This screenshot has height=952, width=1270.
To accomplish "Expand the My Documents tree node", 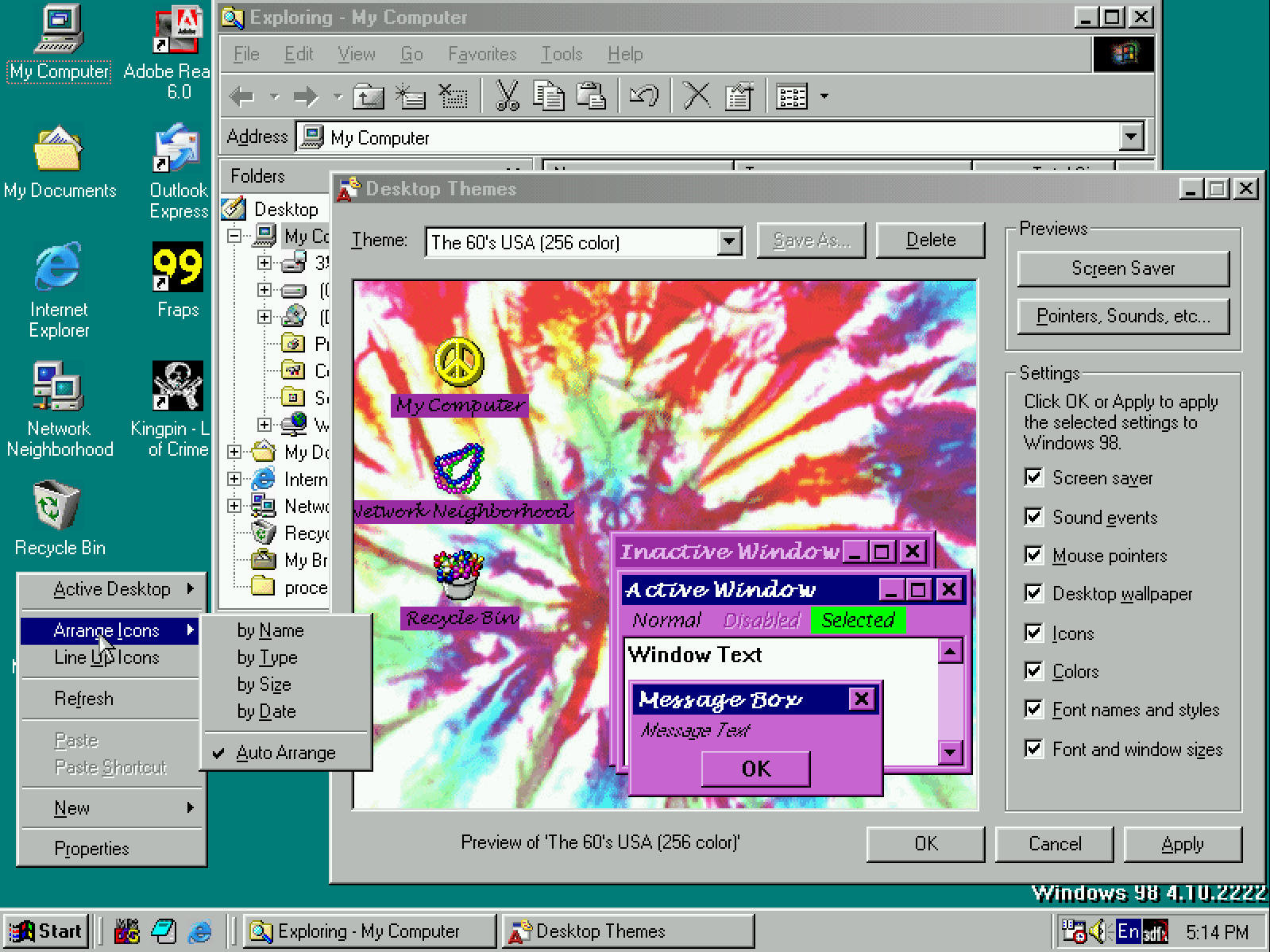I will (234, 452).
